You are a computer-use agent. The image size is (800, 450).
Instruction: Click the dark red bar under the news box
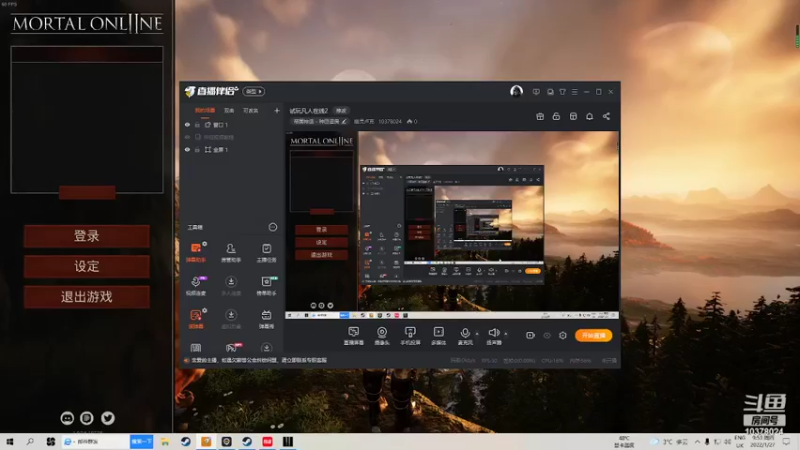(87, 192)
